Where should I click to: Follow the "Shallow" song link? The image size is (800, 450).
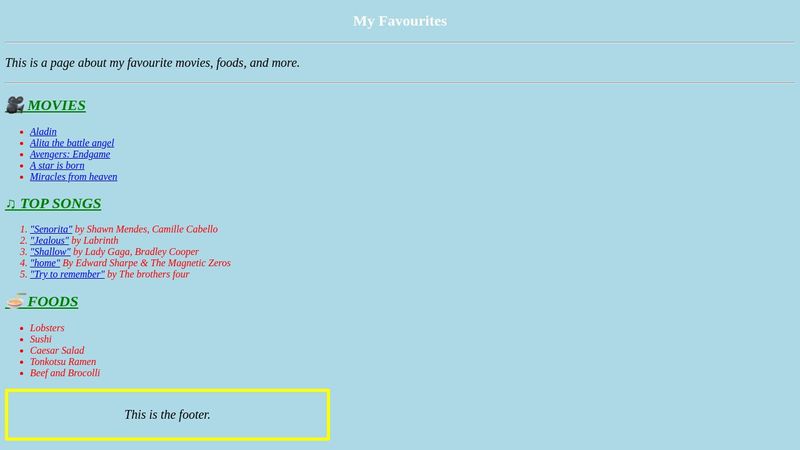point(51,252)
